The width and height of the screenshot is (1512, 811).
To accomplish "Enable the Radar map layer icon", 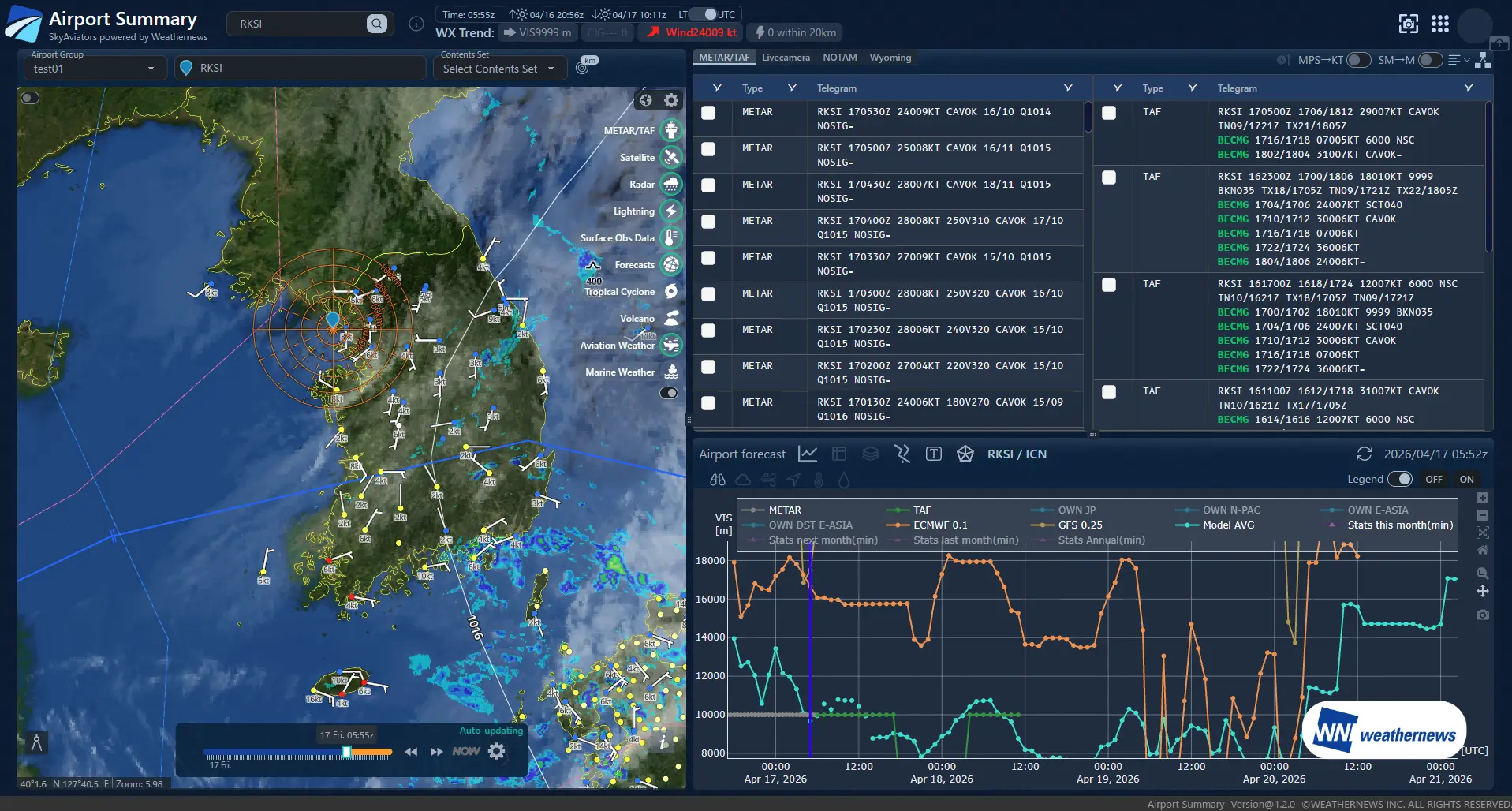I will click(x=670, y=185).
